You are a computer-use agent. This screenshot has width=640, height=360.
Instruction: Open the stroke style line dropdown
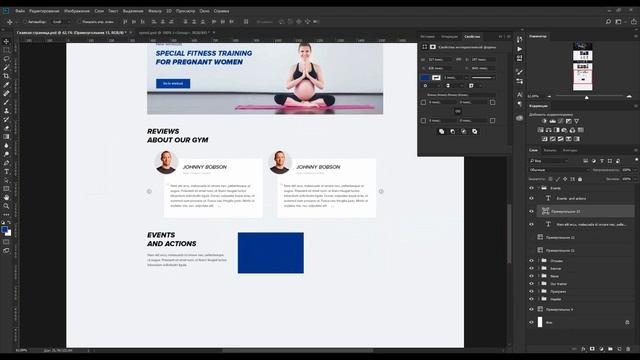point(484,78)
